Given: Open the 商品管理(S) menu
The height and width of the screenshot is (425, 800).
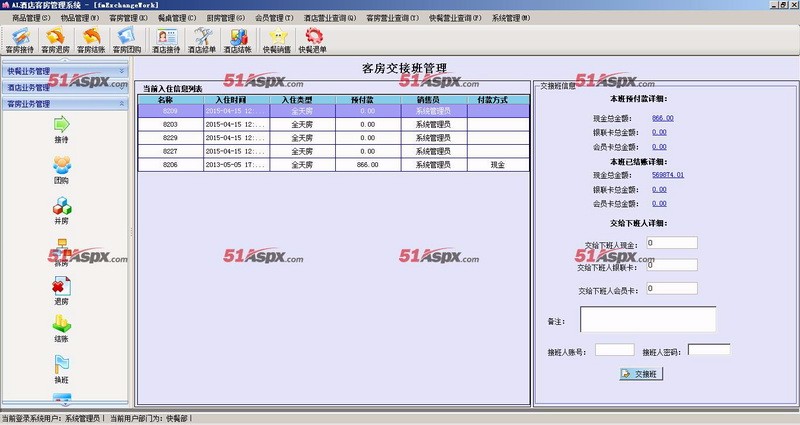Looking at the screenshot, I should click(x=31, y=18).
